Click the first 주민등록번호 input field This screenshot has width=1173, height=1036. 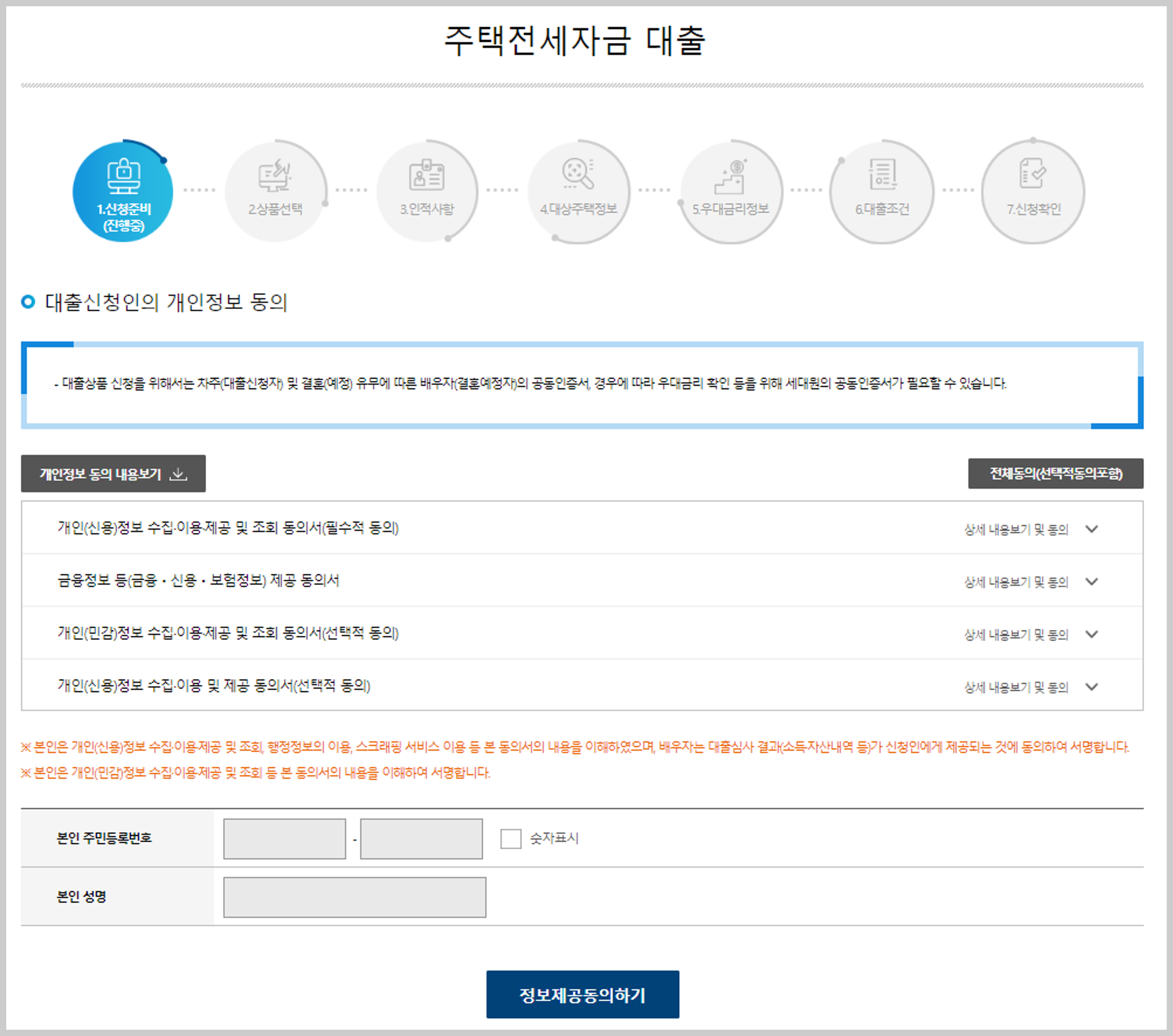[x=285, y=838]
